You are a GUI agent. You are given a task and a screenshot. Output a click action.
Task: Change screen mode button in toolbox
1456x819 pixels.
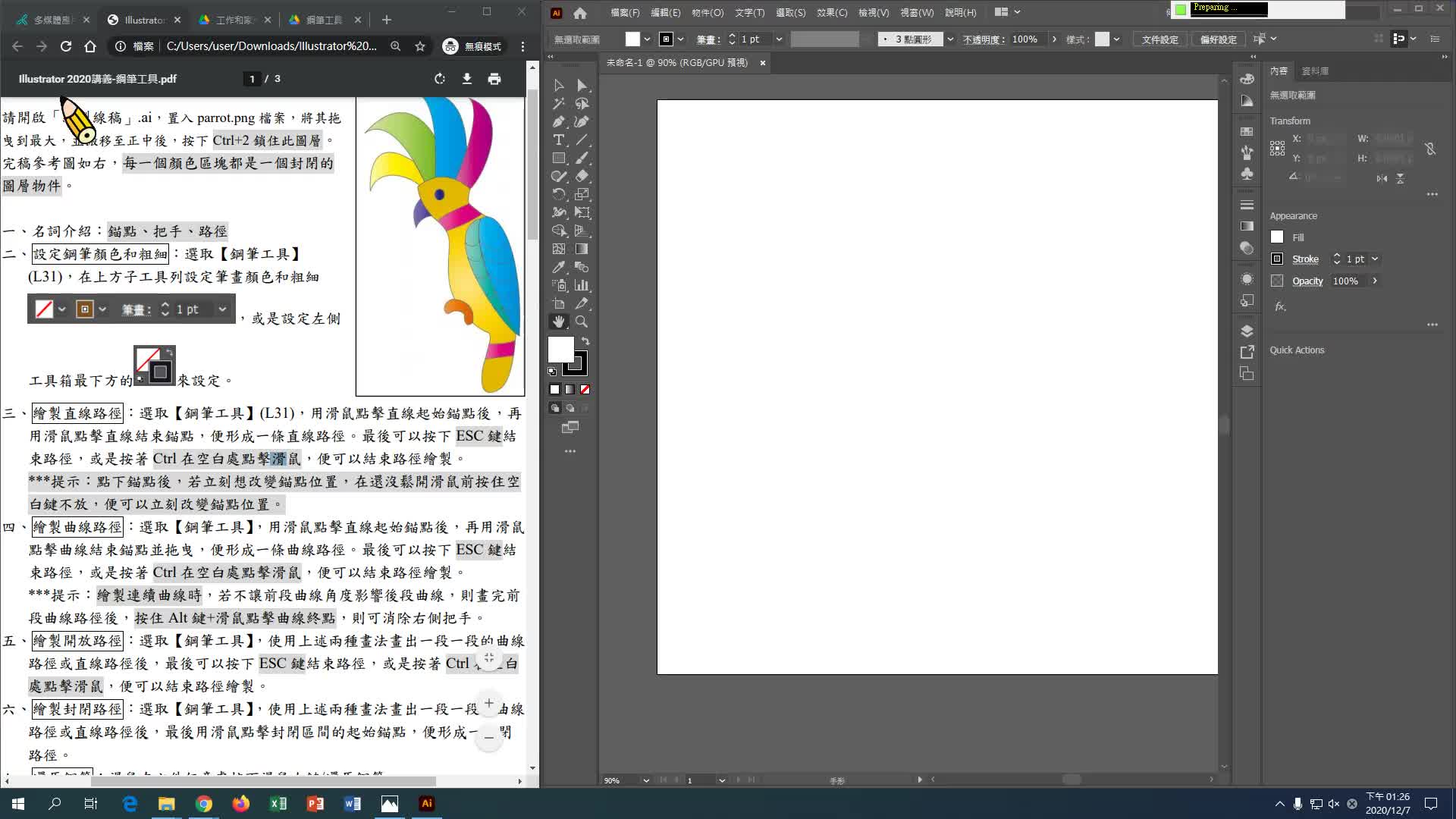(x=570, y=428)
